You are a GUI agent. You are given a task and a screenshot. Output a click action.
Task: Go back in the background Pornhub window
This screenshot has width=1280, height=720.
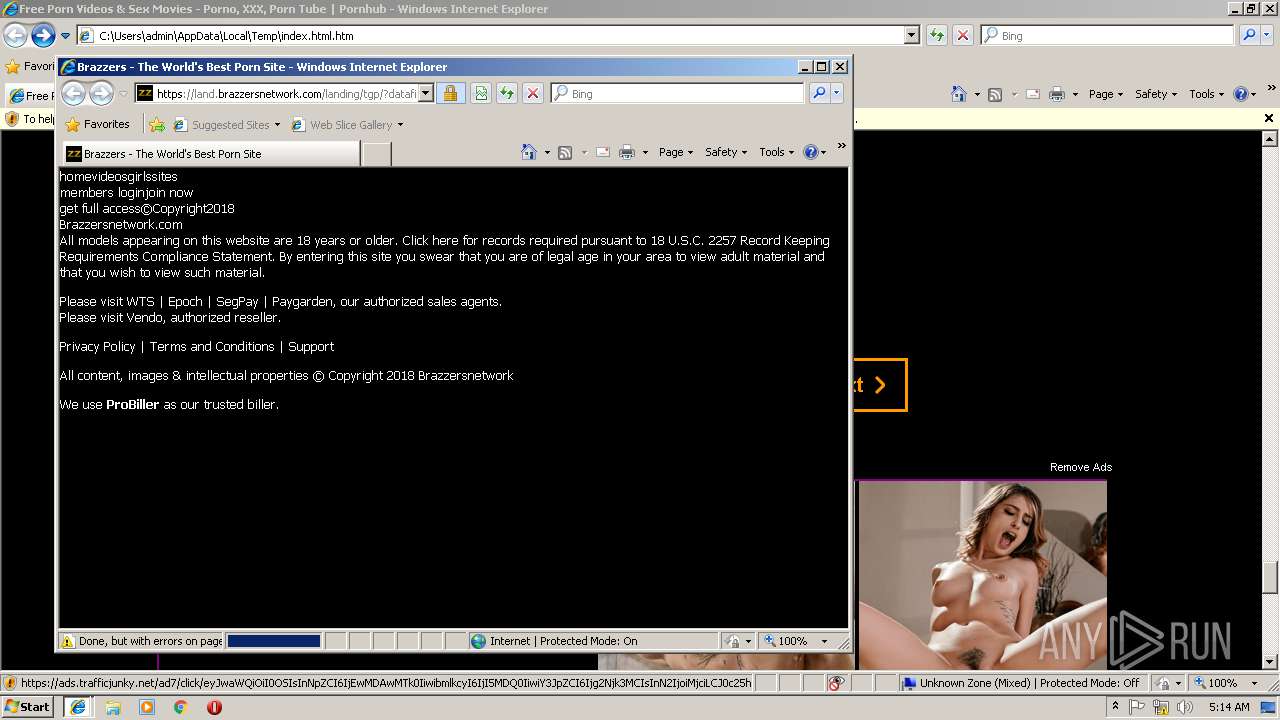pos(15,35)
